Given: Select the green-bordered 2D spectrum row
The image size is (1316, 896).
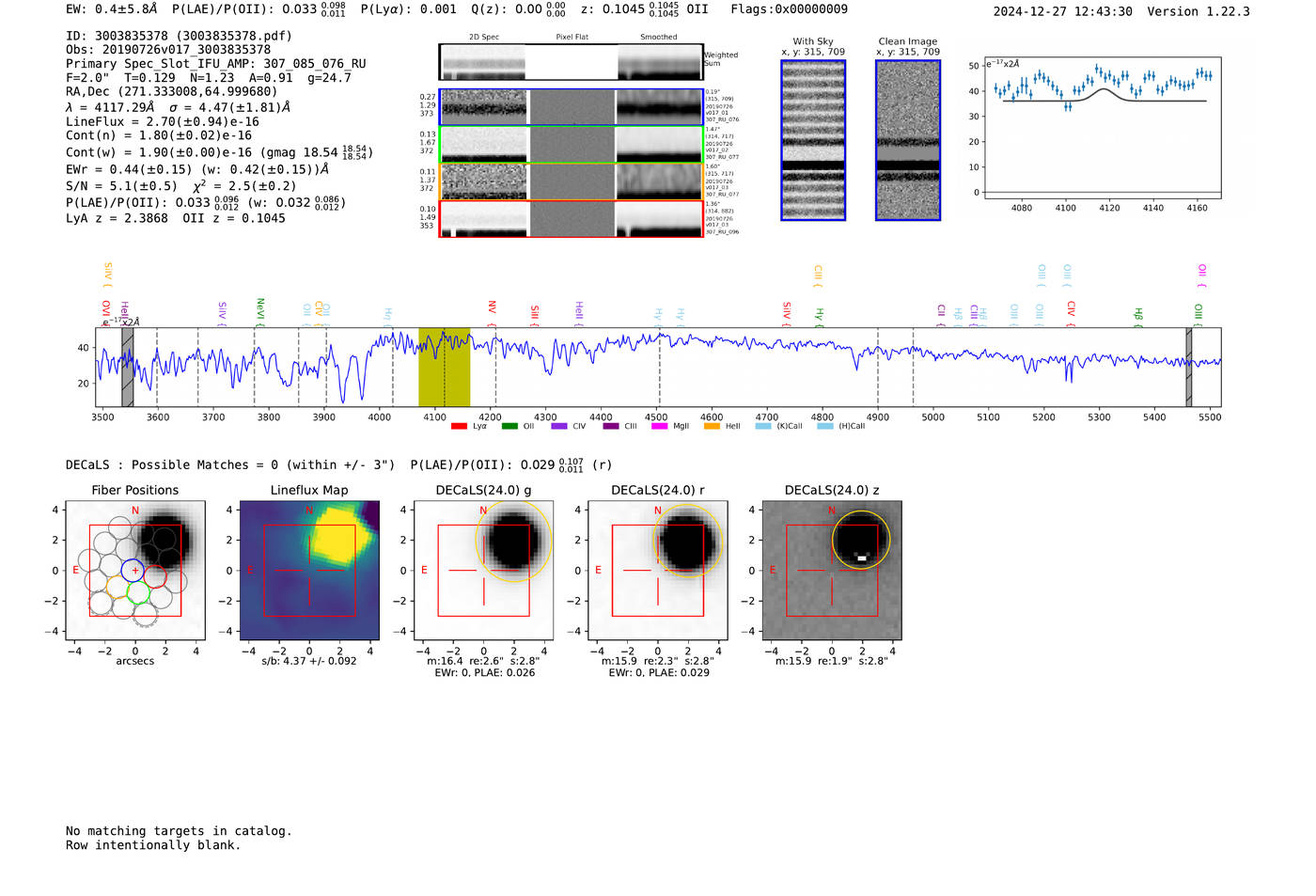Looking at the screenshot, I should 571,145.
